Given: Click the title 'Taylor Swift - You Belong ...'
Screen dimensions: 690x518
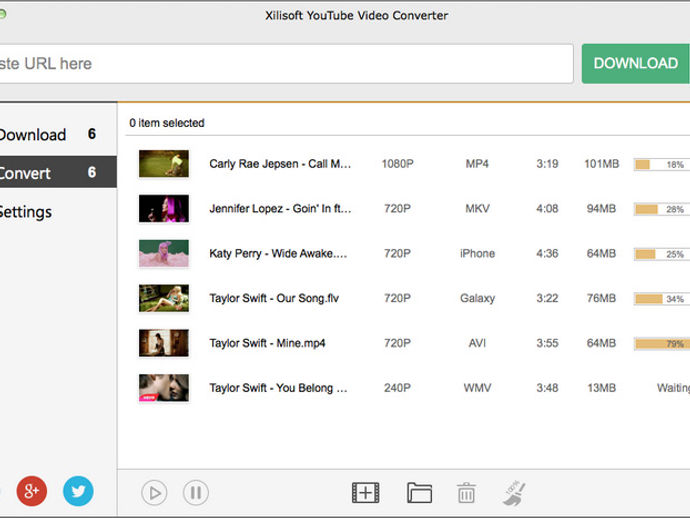Looking at the screenshot, I should point(278,388).
